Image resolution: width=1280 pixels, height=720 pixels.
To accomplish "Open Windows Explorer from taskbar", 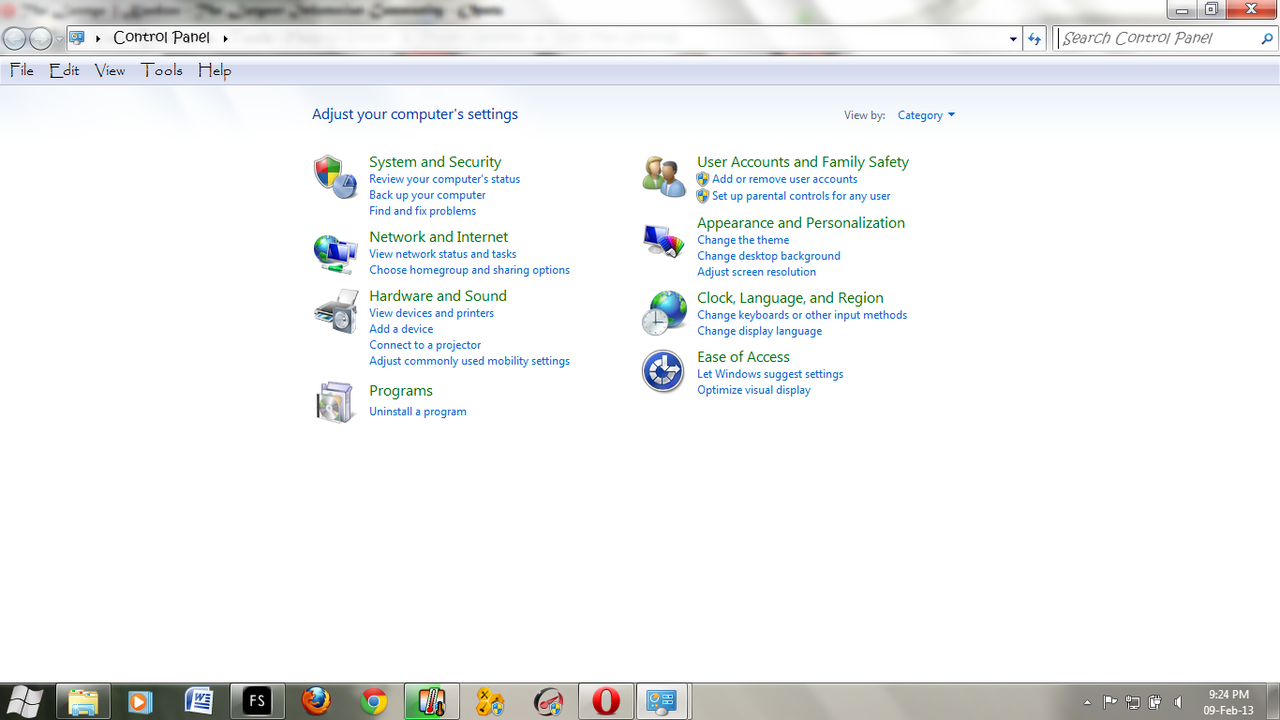I will pyautogui.click(x=83, y=702).
